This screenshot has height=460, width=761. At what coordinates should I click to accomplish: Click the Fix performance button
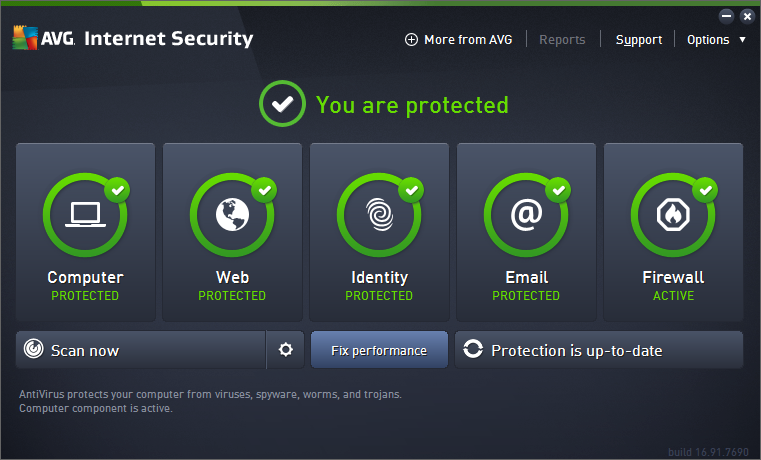pyautogui.click(x=379, y=350)
